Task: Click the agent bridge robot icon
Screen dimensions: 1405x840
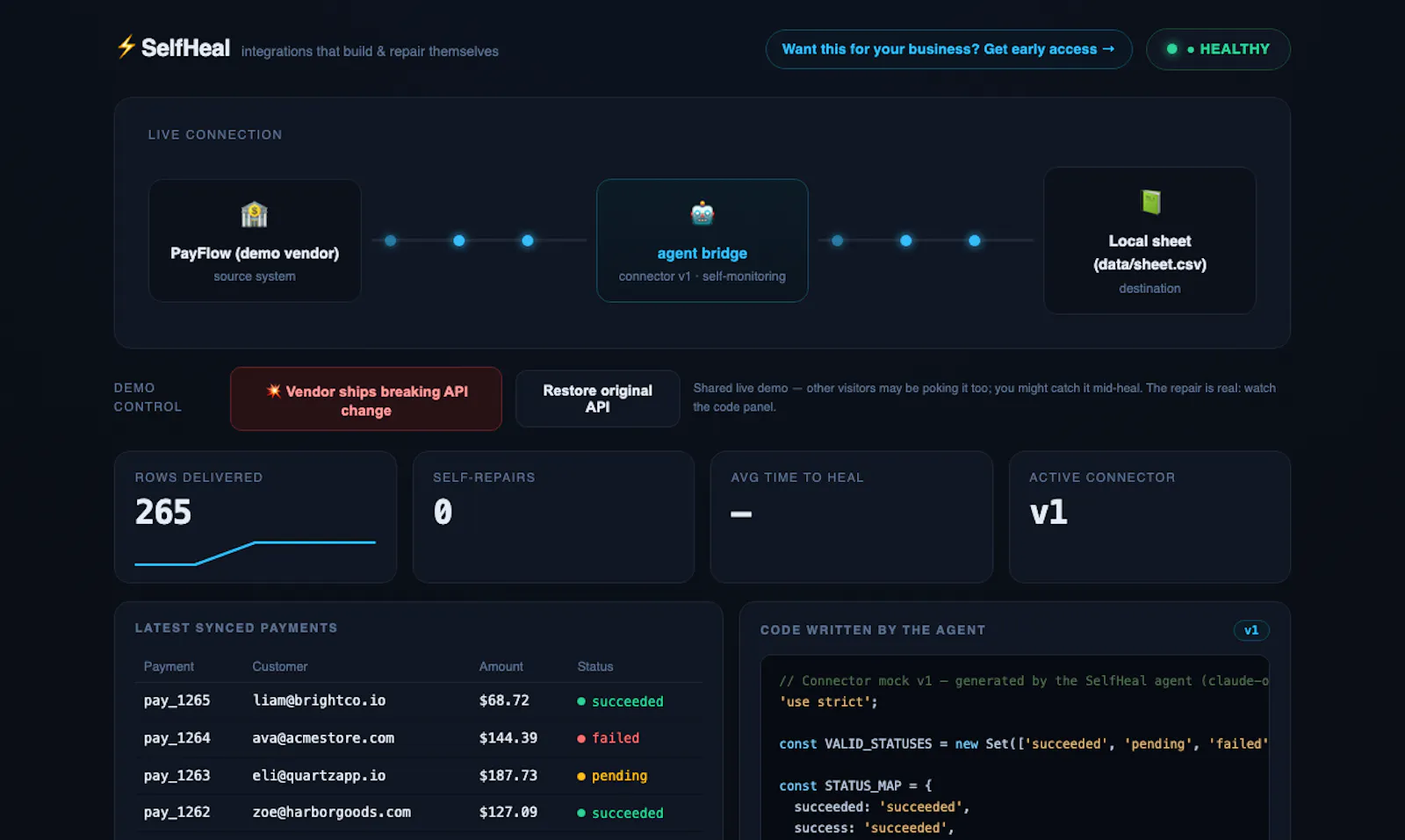Action: coord(702,213)
